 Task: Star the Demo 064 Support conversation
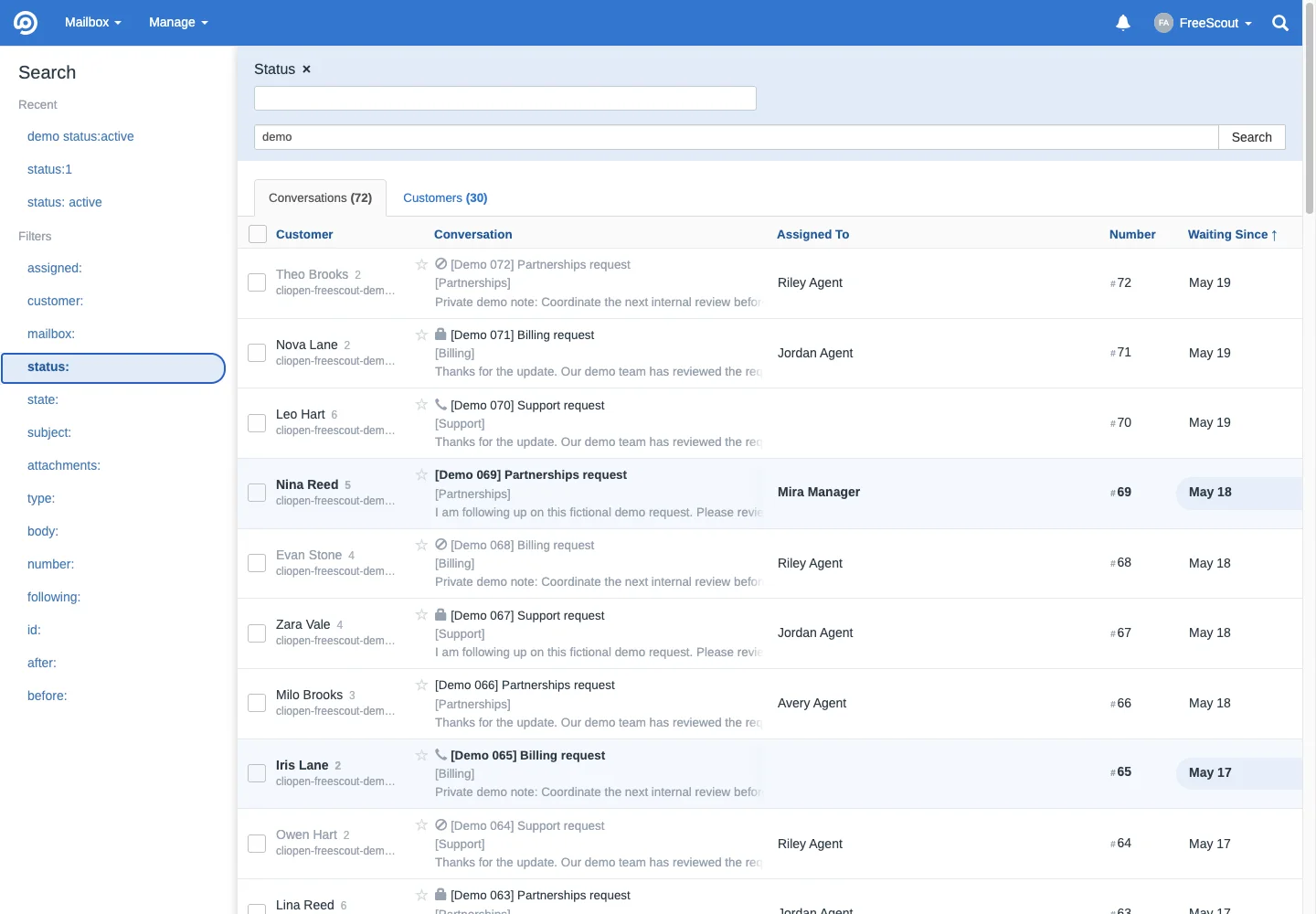[421, 824]
